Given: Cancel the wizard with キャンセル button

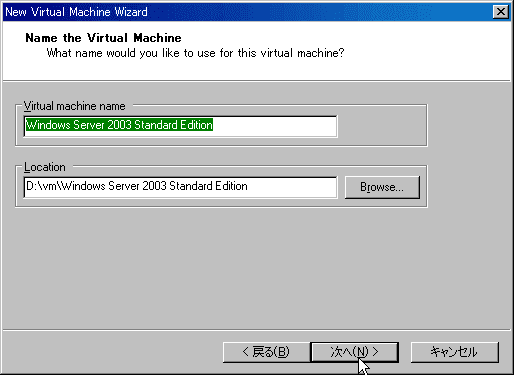Looking at the screenshot, I should [x=455, y=352].
